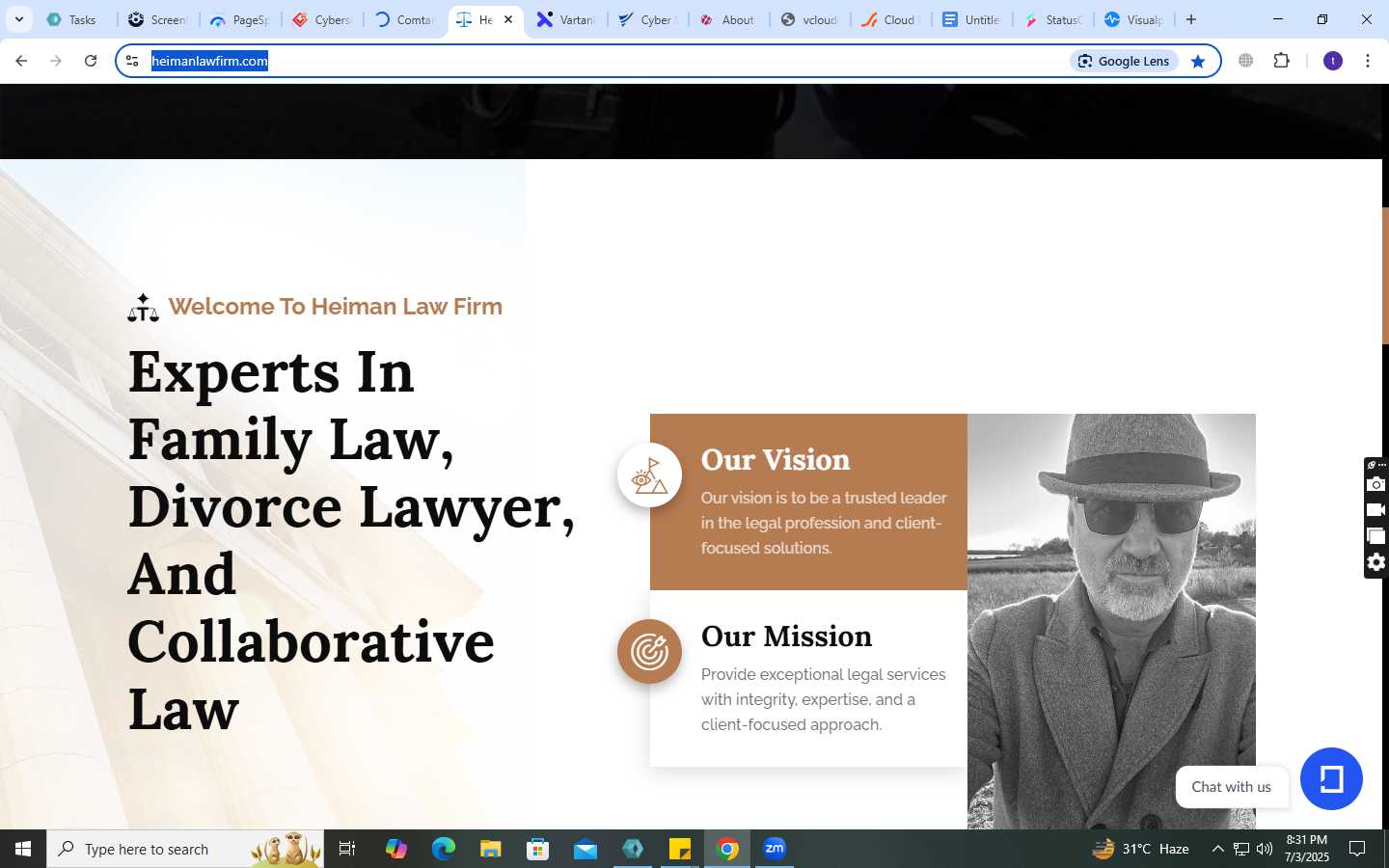Open the Chrome profile avatar

(x=1333, y=61)
